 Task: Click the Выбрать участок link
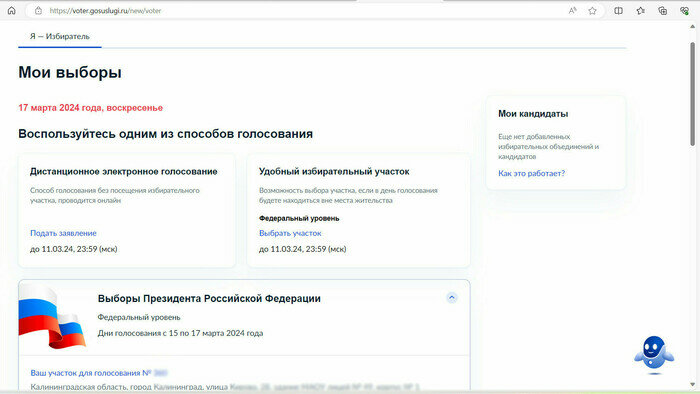[x=290, y=233]
